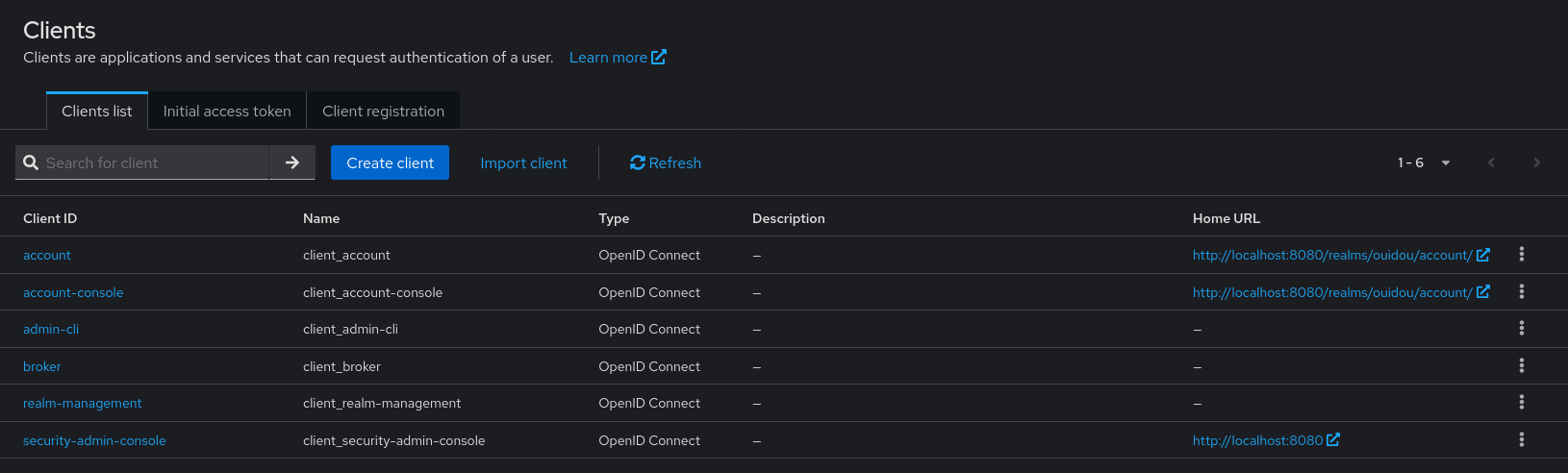The height and width of the screenshot is (473, 1568).
Task: Open the realm-management client link
Action: pyautogui.click(x=82, y=404)
